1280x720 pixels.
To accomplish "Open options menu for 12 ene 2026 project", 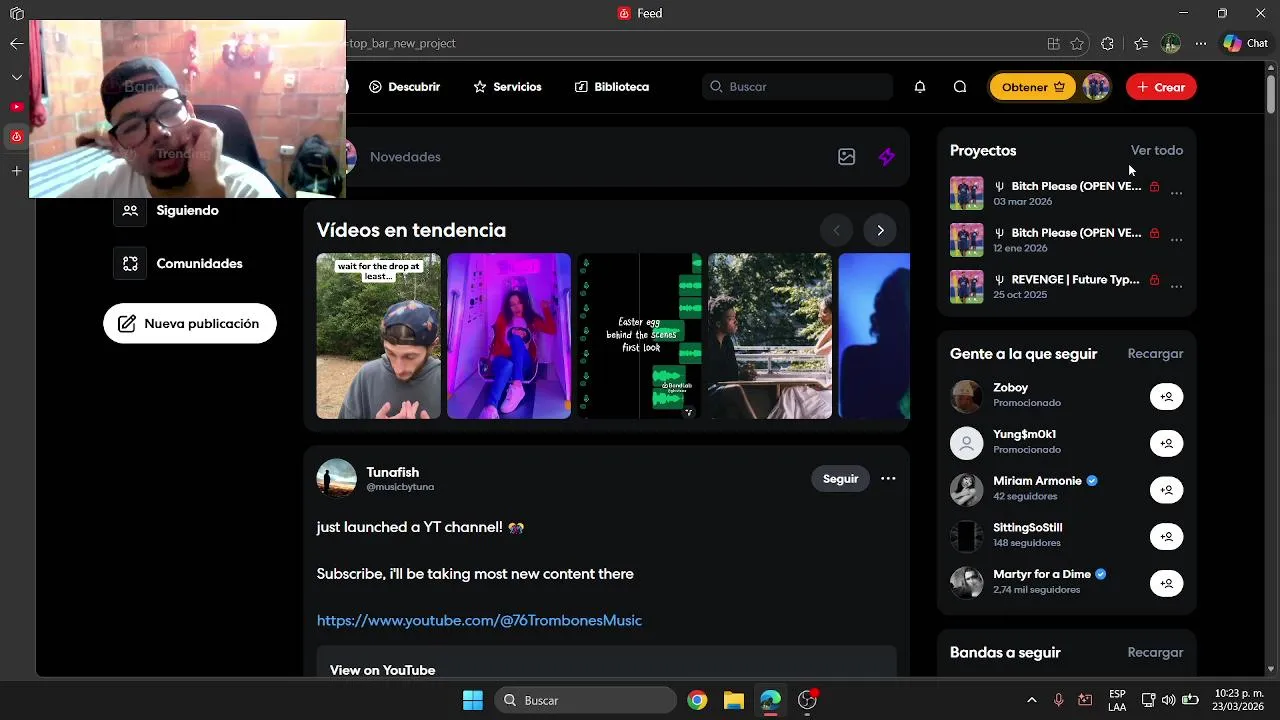I will [1176, 240].
